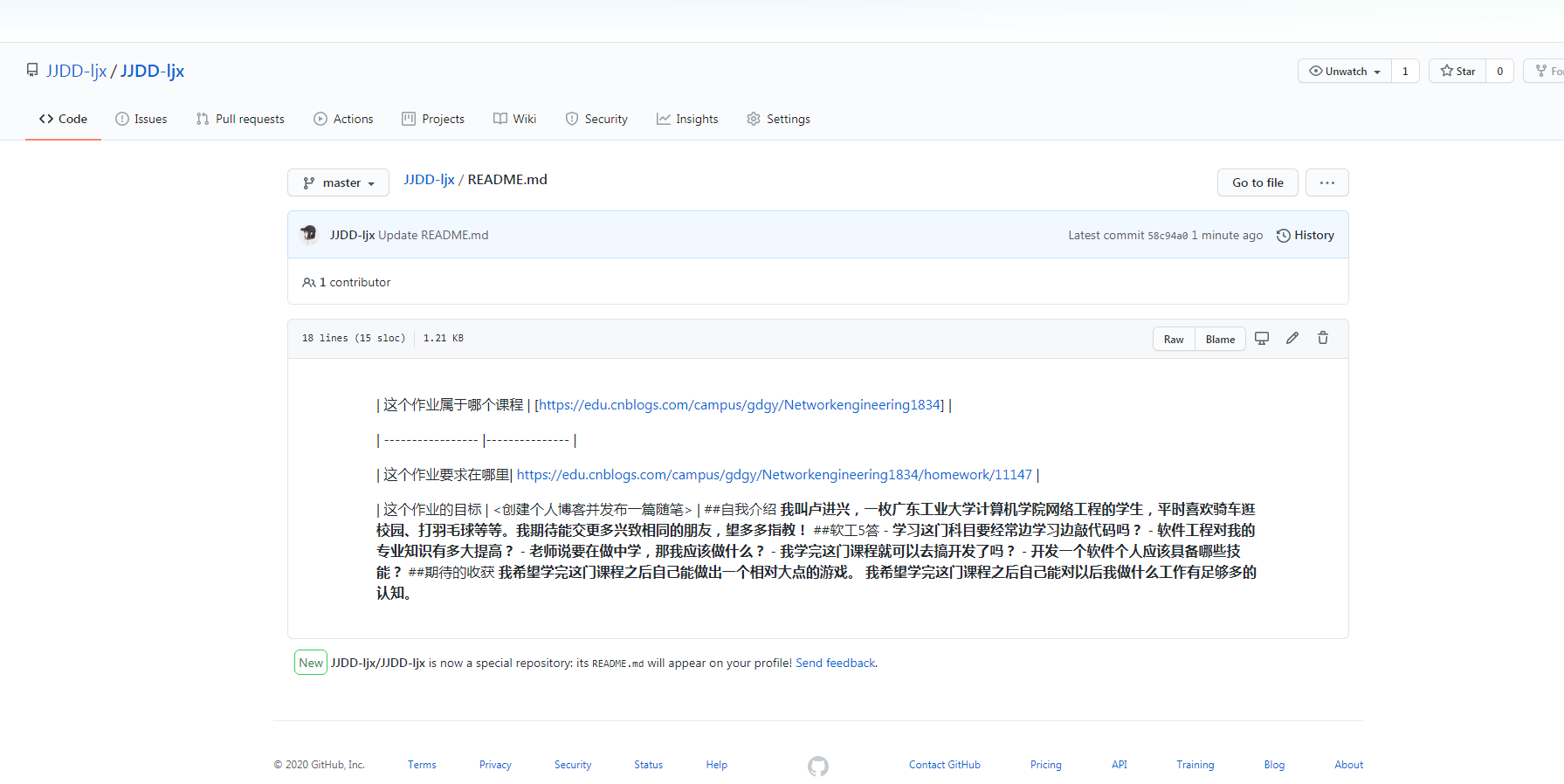The height and width of the screenshot is (784, 1564).
Task: Click the JJDD-ljx commit author name
Action: click(353, 235)
